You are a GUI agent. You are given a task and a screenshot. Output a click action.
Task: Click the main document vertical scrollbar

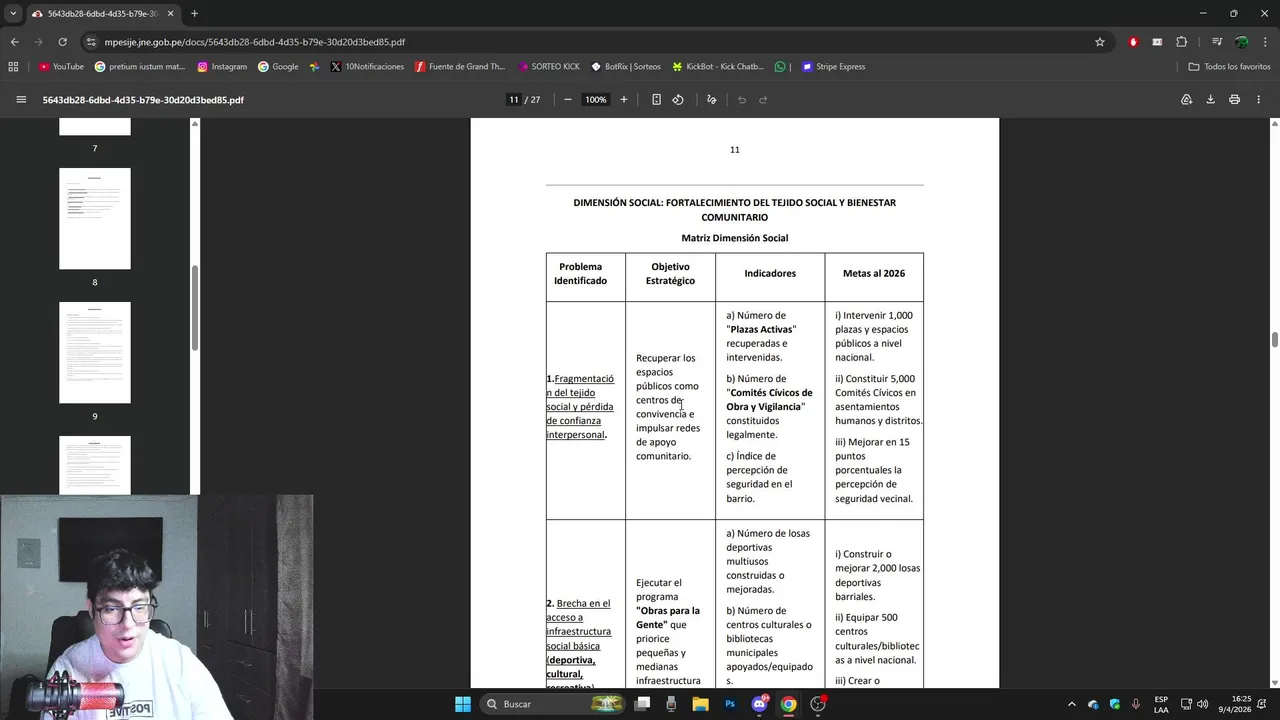pyautogui.click(x=1275, y=340)
